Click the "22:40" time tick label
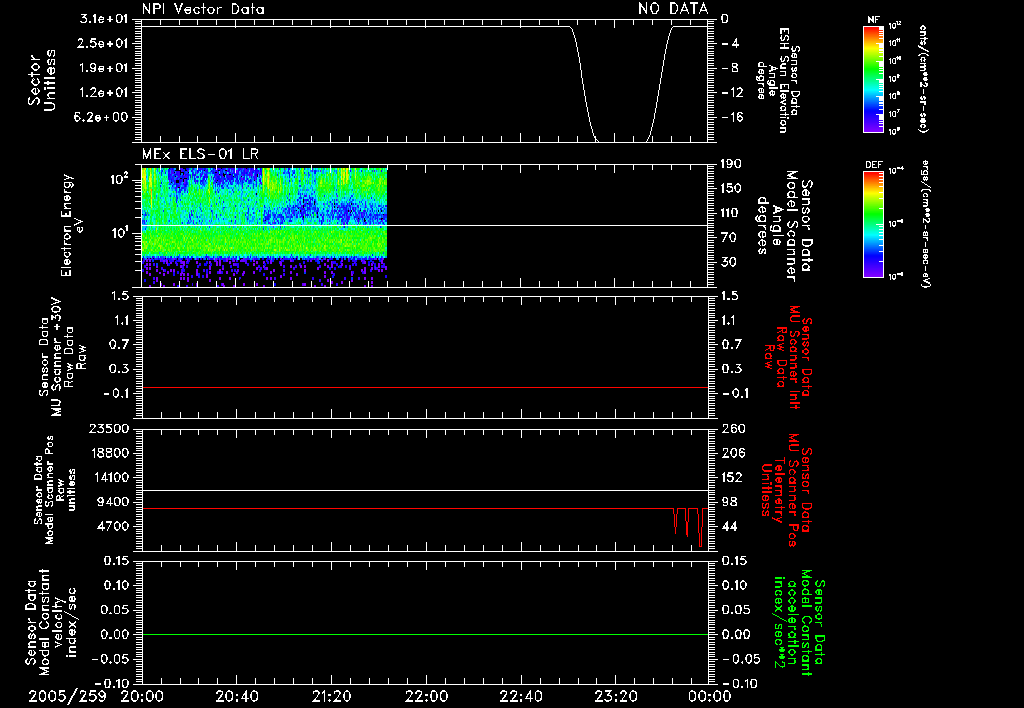The image size is (1024, 708). (x=521, y=696)
